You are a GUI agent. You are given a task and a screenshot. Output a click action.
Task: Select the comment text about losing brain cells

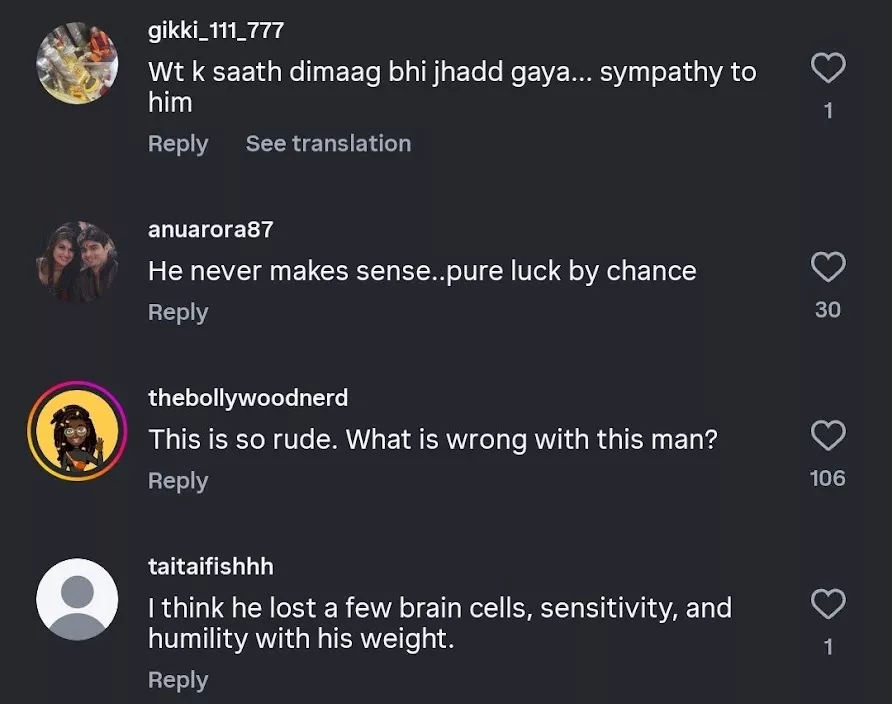point(440,620)
